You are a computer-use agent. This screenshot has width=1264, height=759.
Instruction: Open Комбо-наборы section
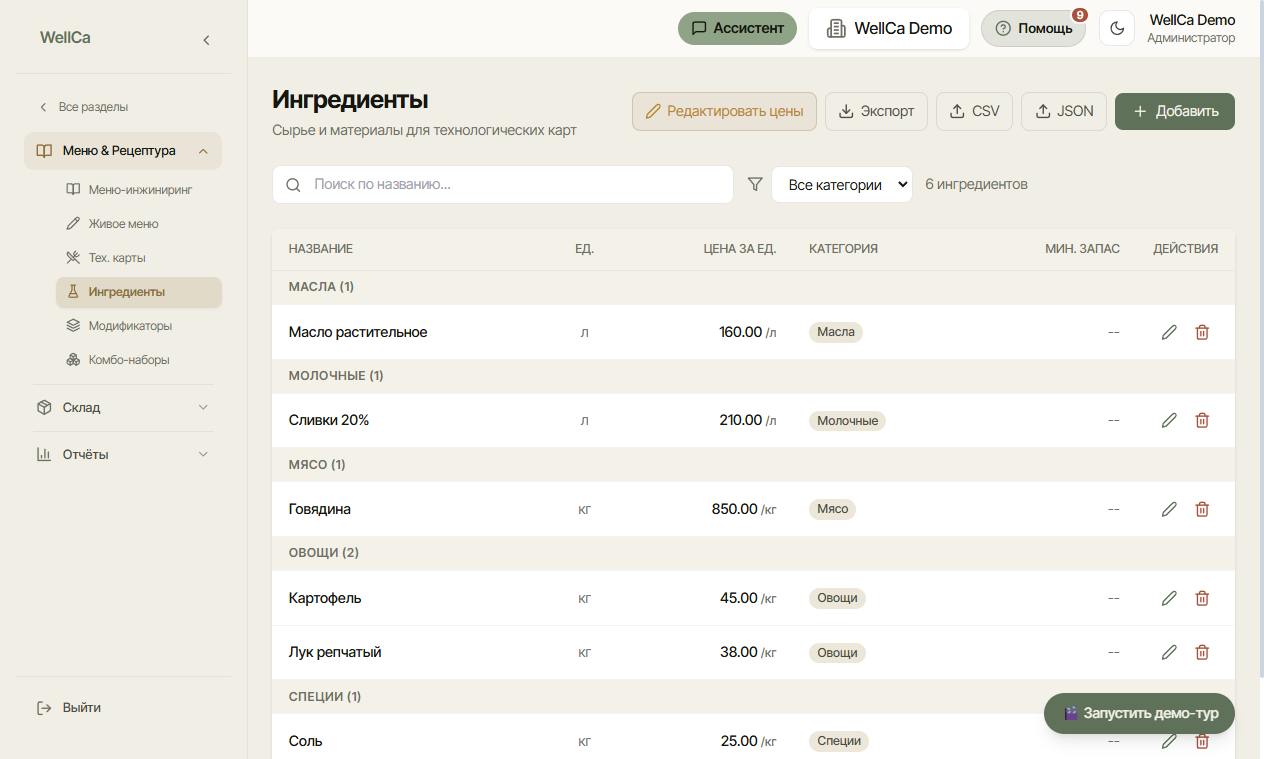pyautogui.click(x=139, y=360)
